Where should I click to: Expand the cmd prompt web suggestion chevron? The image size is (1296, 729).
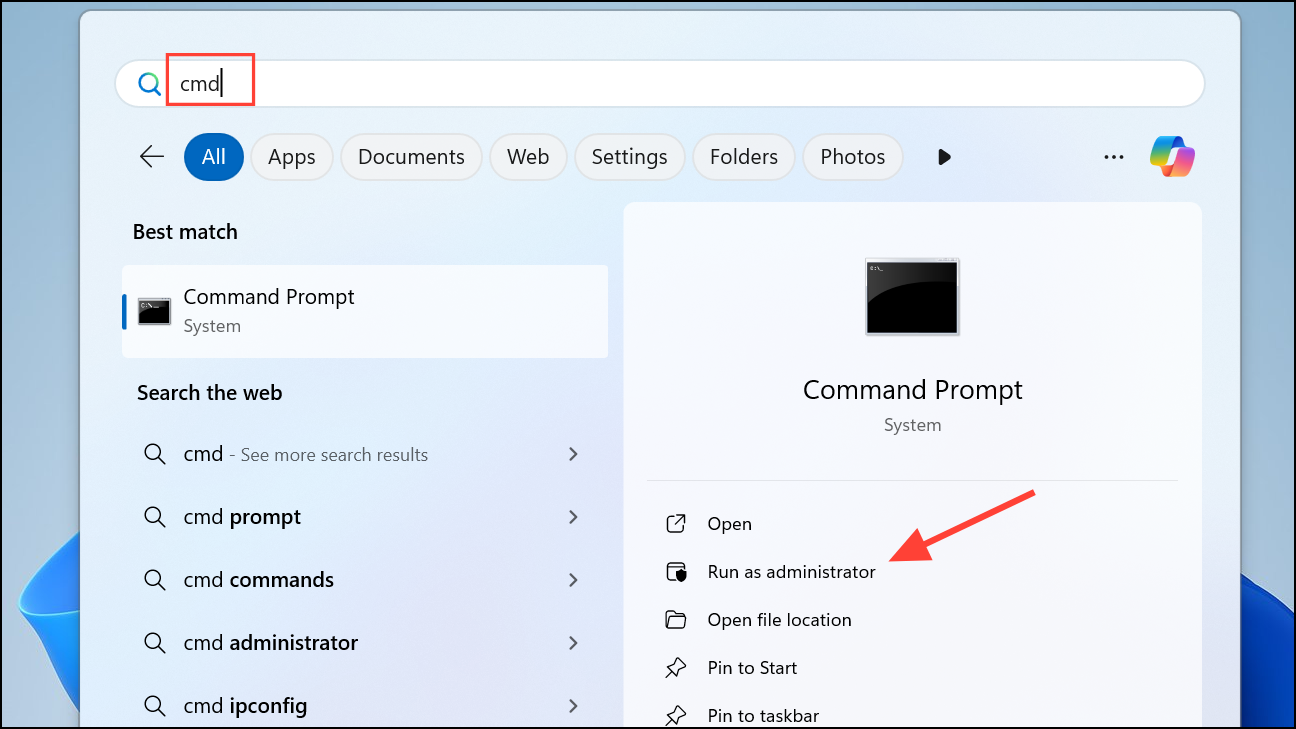(x=573, y=517)
